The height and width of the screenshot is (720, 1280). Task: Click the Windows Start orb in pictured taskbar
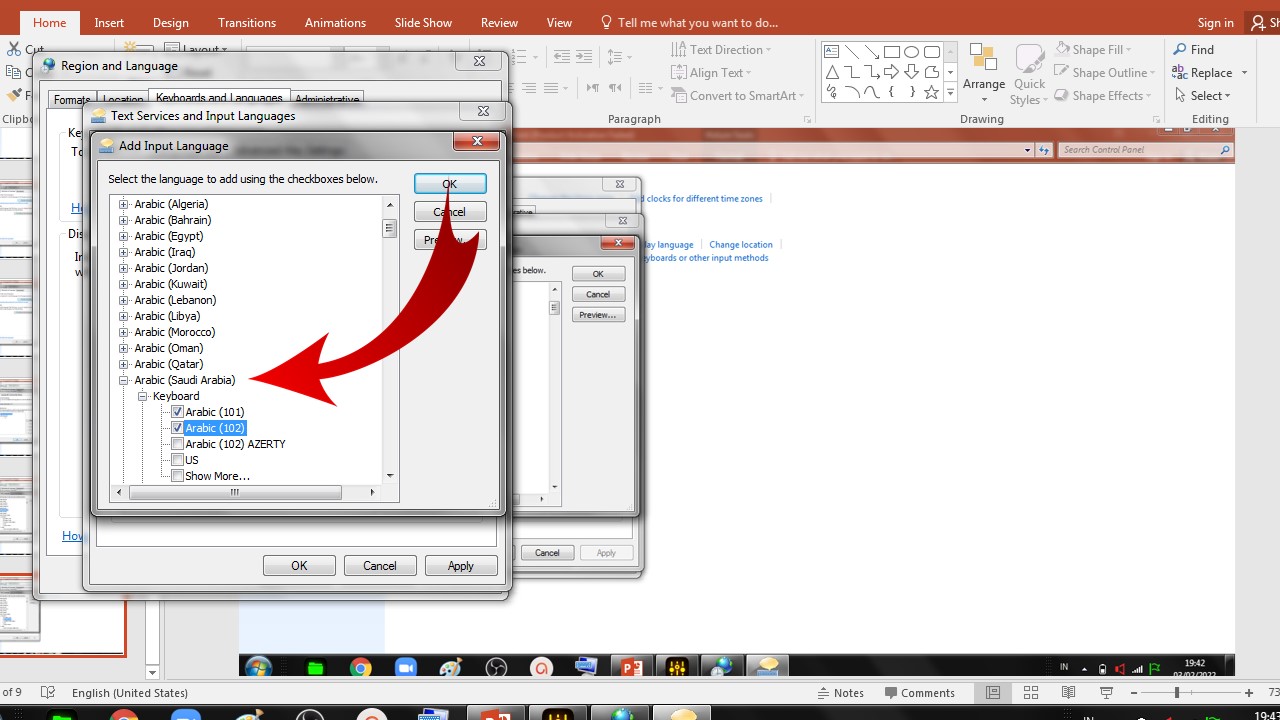258,668
